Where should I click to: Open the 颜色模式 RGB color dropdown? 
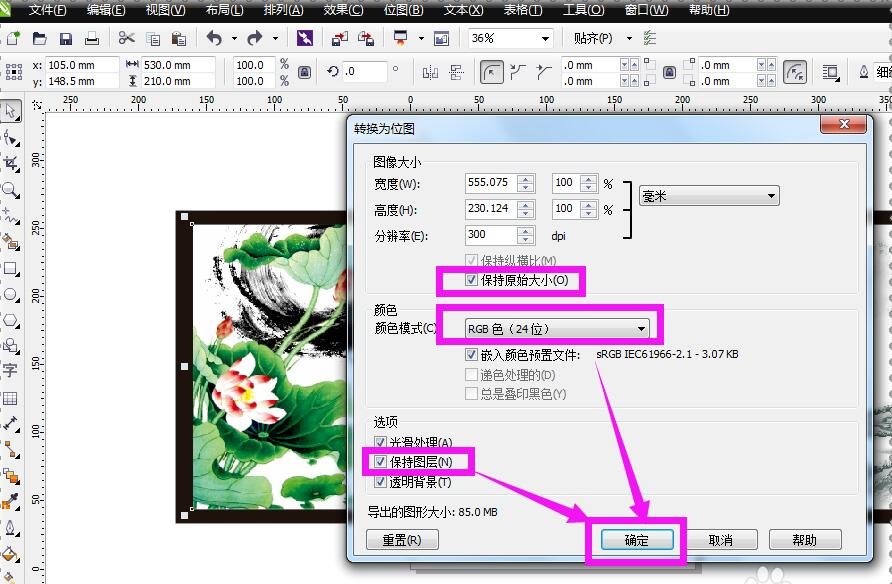642,327
